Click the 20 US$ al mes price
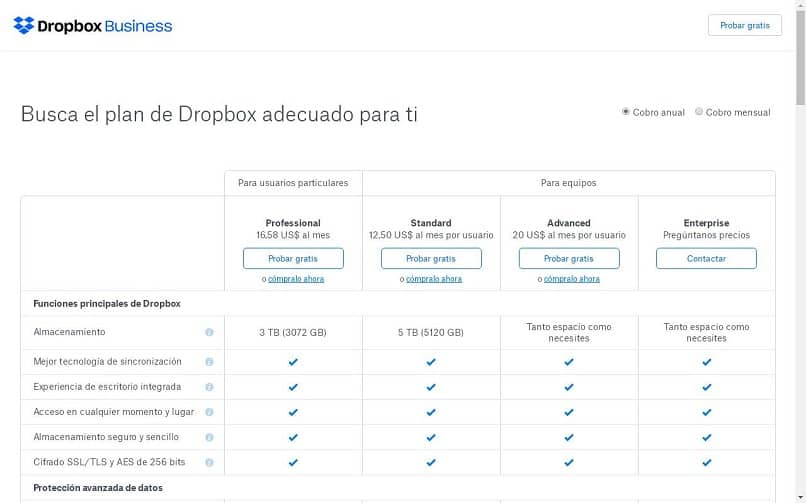 coord(569,235)
